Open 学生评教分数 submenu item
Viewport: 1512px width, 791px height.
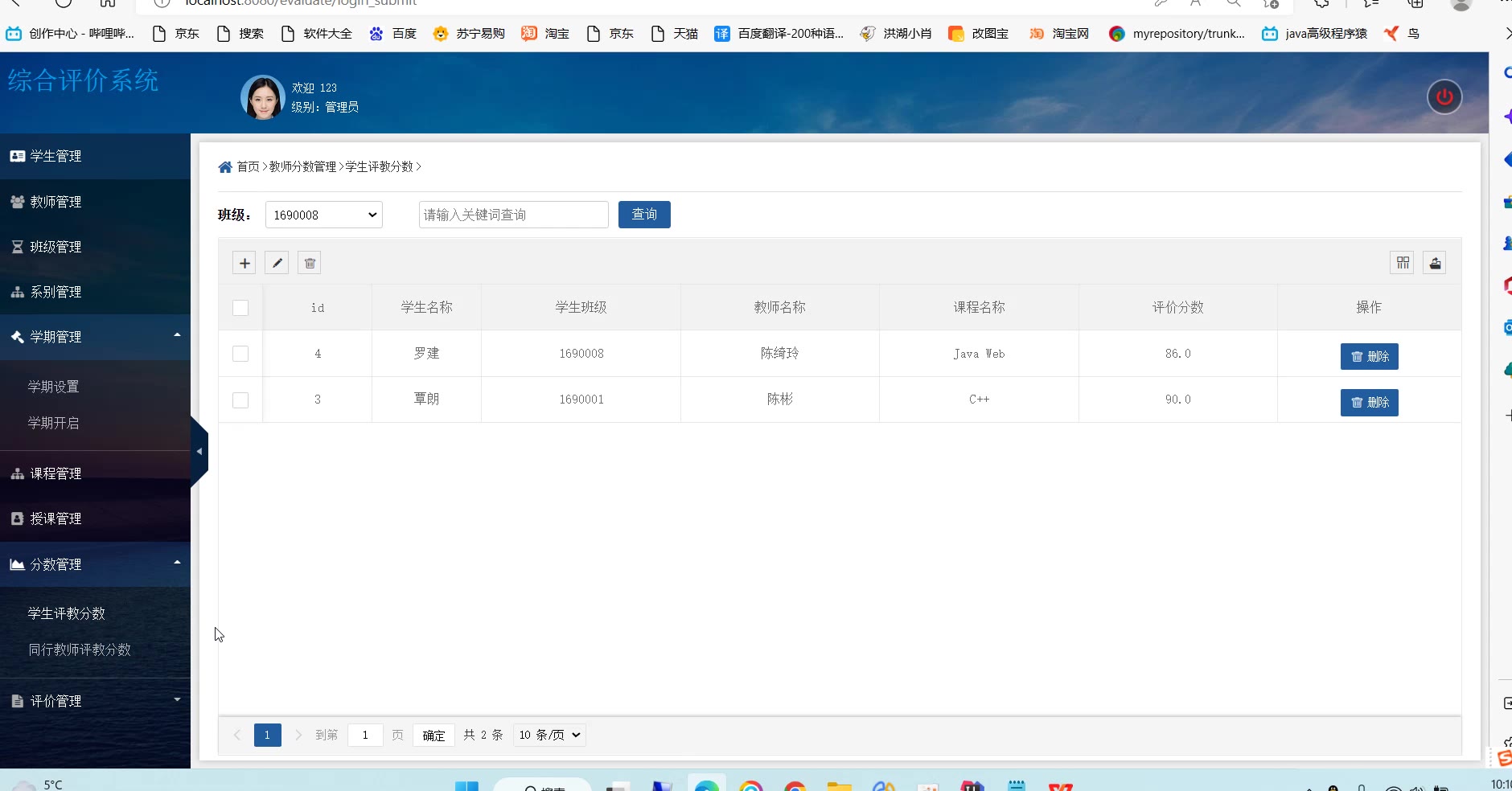pos(67,613)
